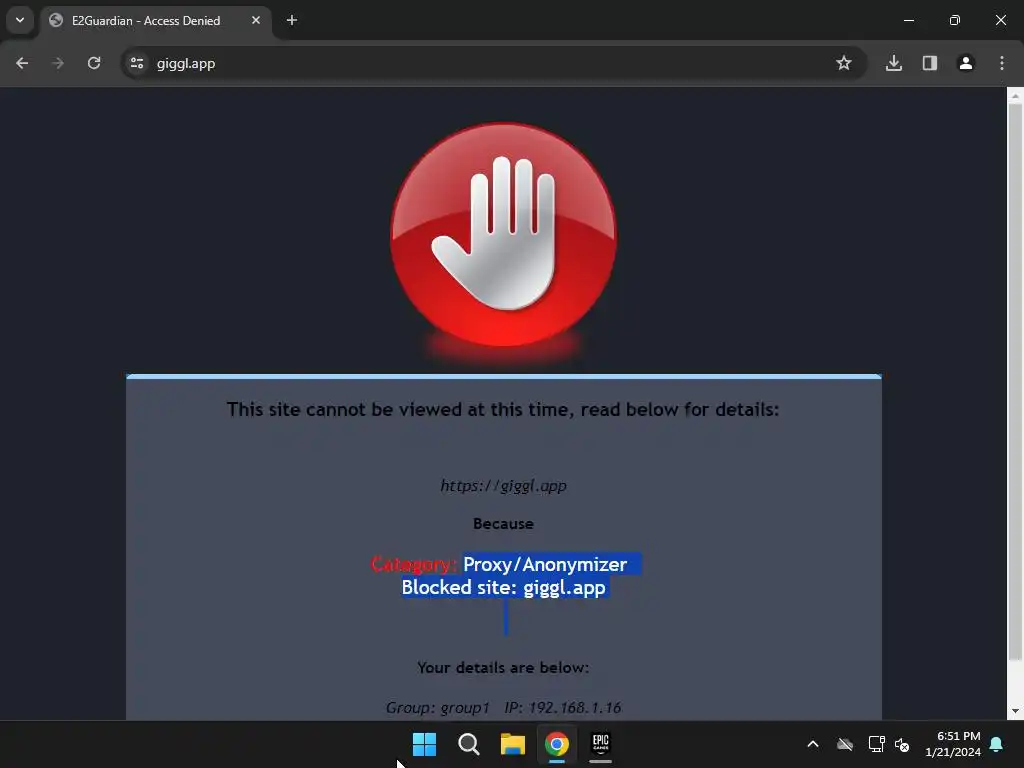The height and width of the screenshot is (768, 1024).
Task: Restore down the Chrome window
Action: tap(955, 20)
